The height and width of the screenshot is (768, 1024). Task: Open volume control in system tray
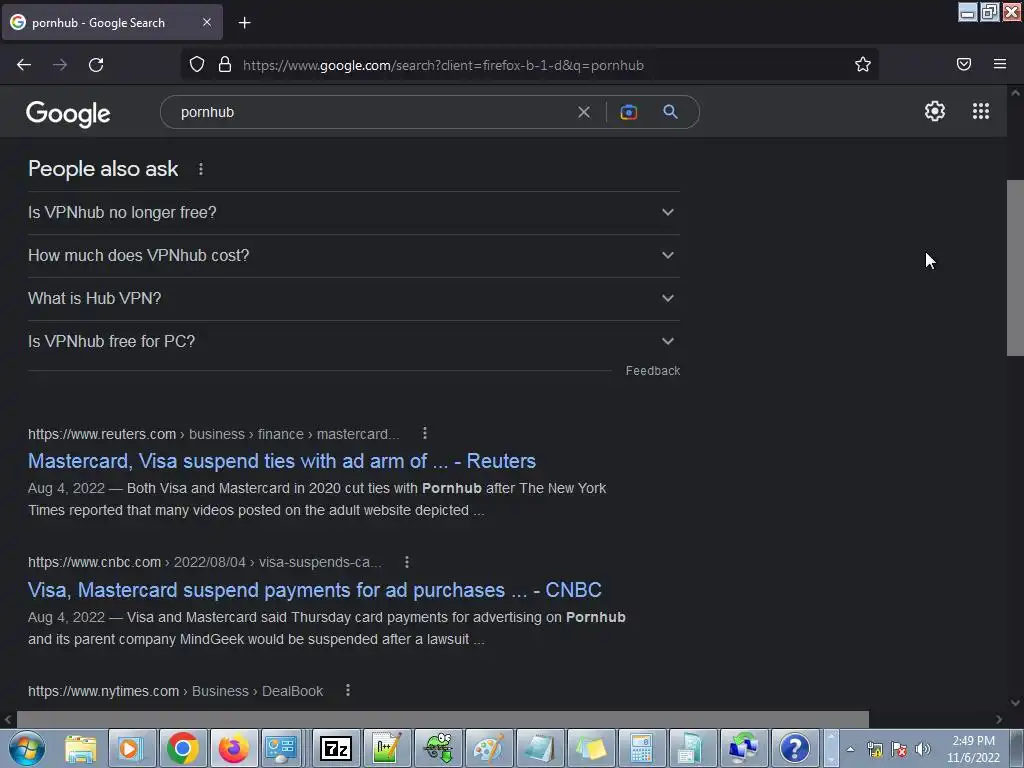923,749
